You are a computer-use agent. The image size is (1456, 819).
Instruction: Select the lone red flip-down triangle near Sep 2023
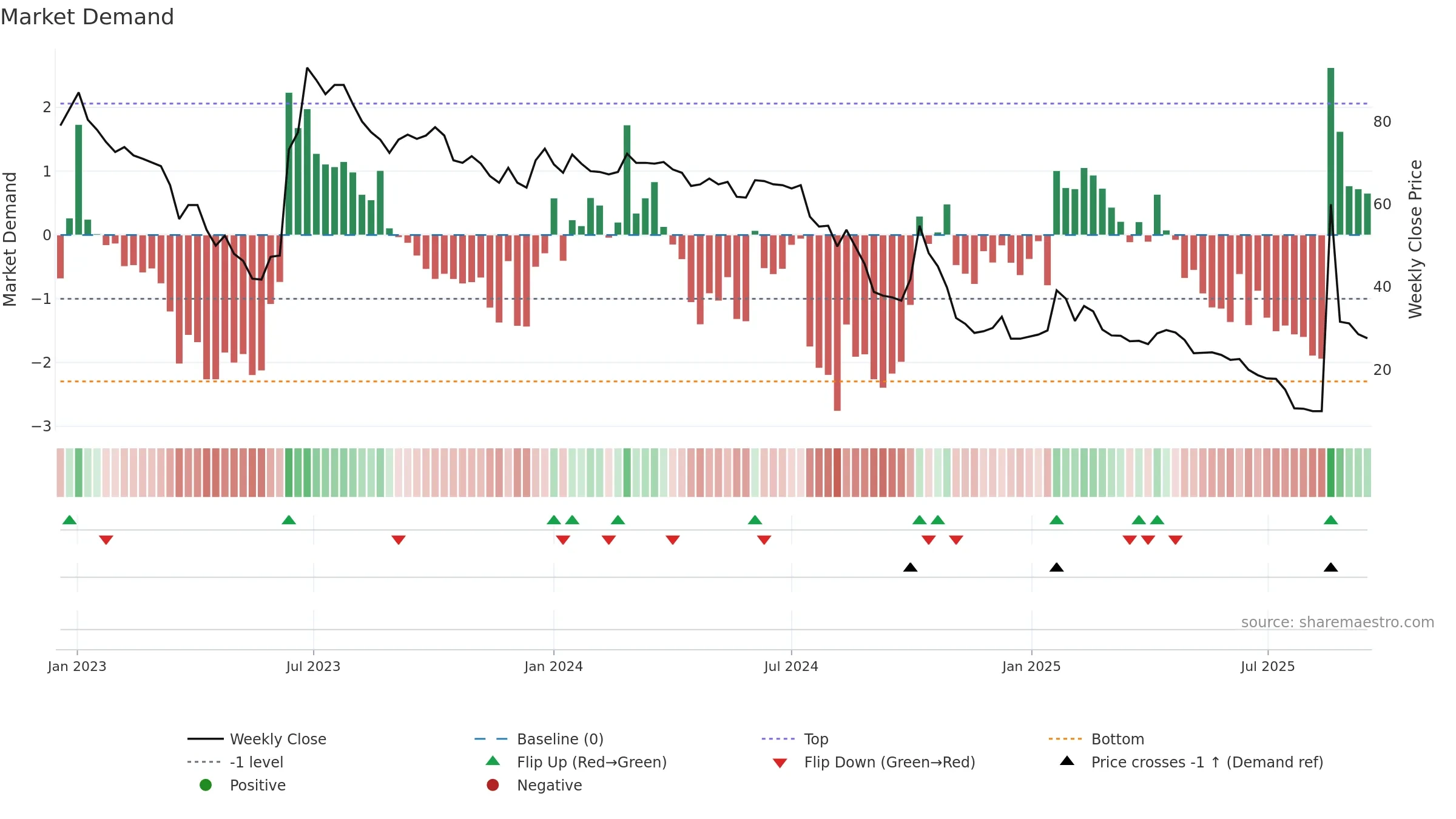pos(399,540)
